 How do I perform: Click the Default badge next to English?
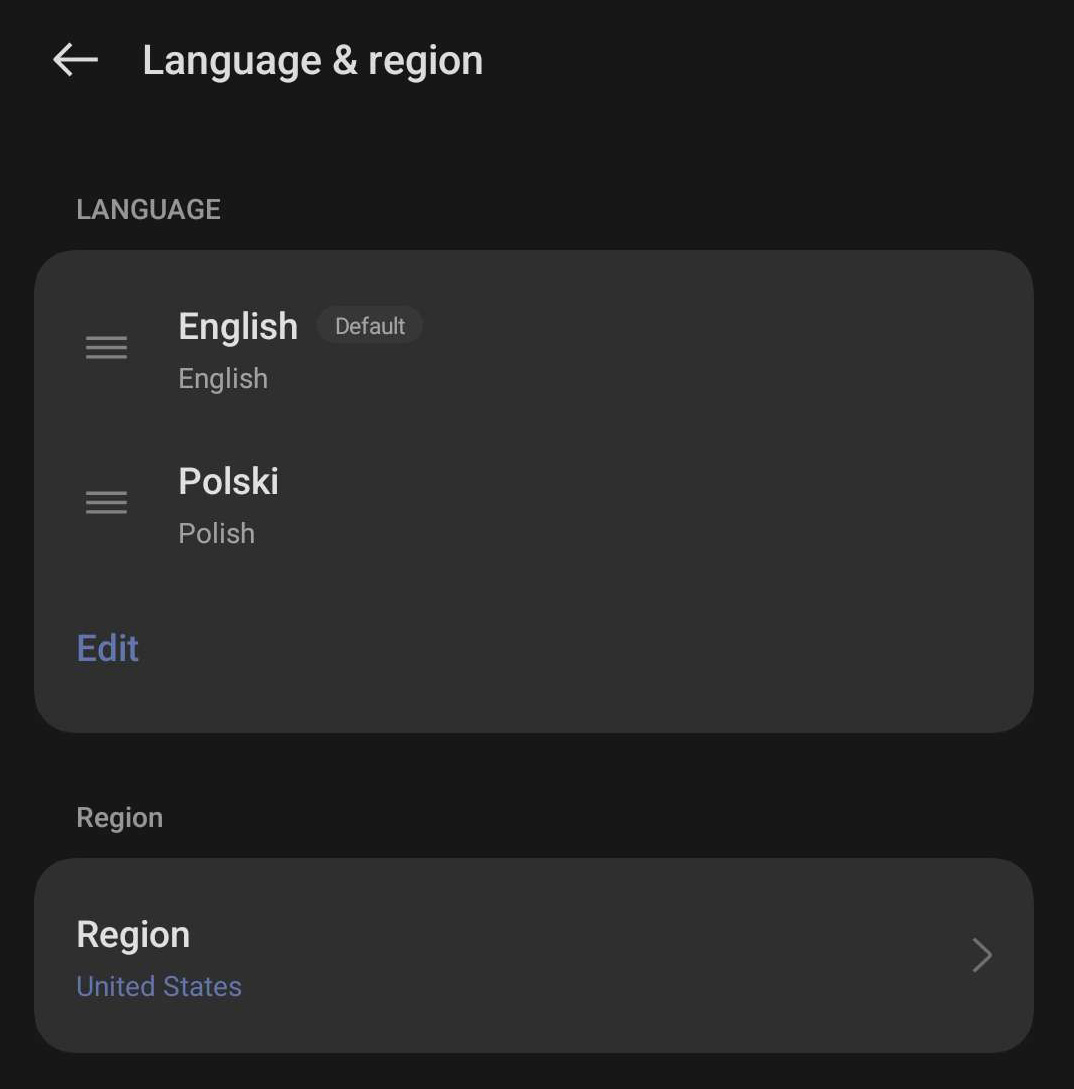coord(370,326)
